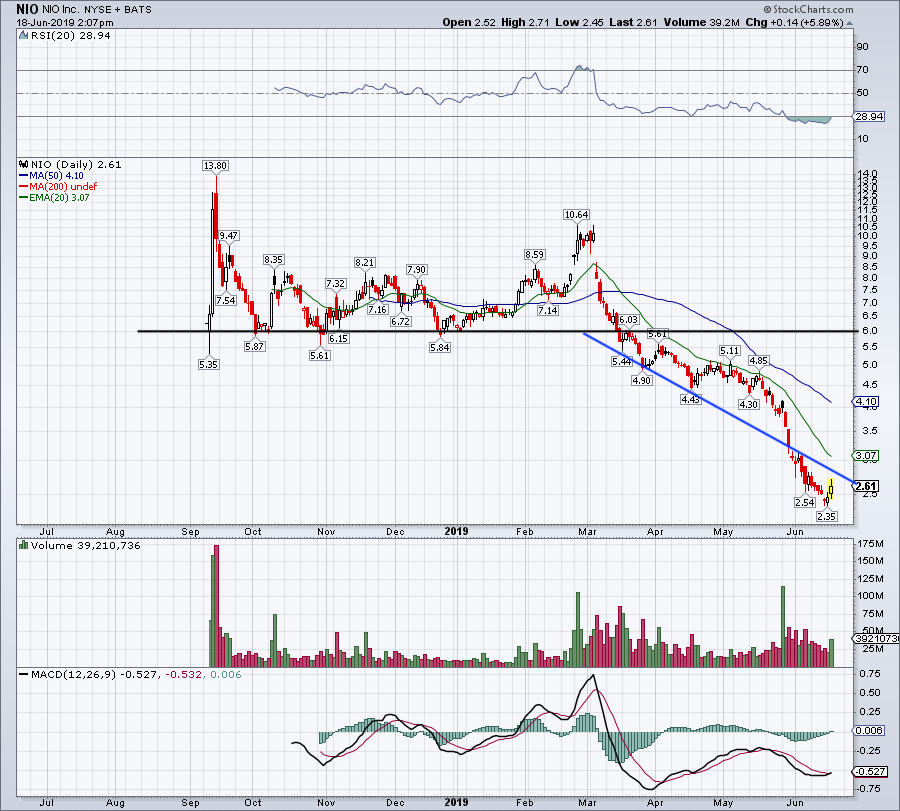
Task: Click the 5.87 price label
Action: (254, 347)
